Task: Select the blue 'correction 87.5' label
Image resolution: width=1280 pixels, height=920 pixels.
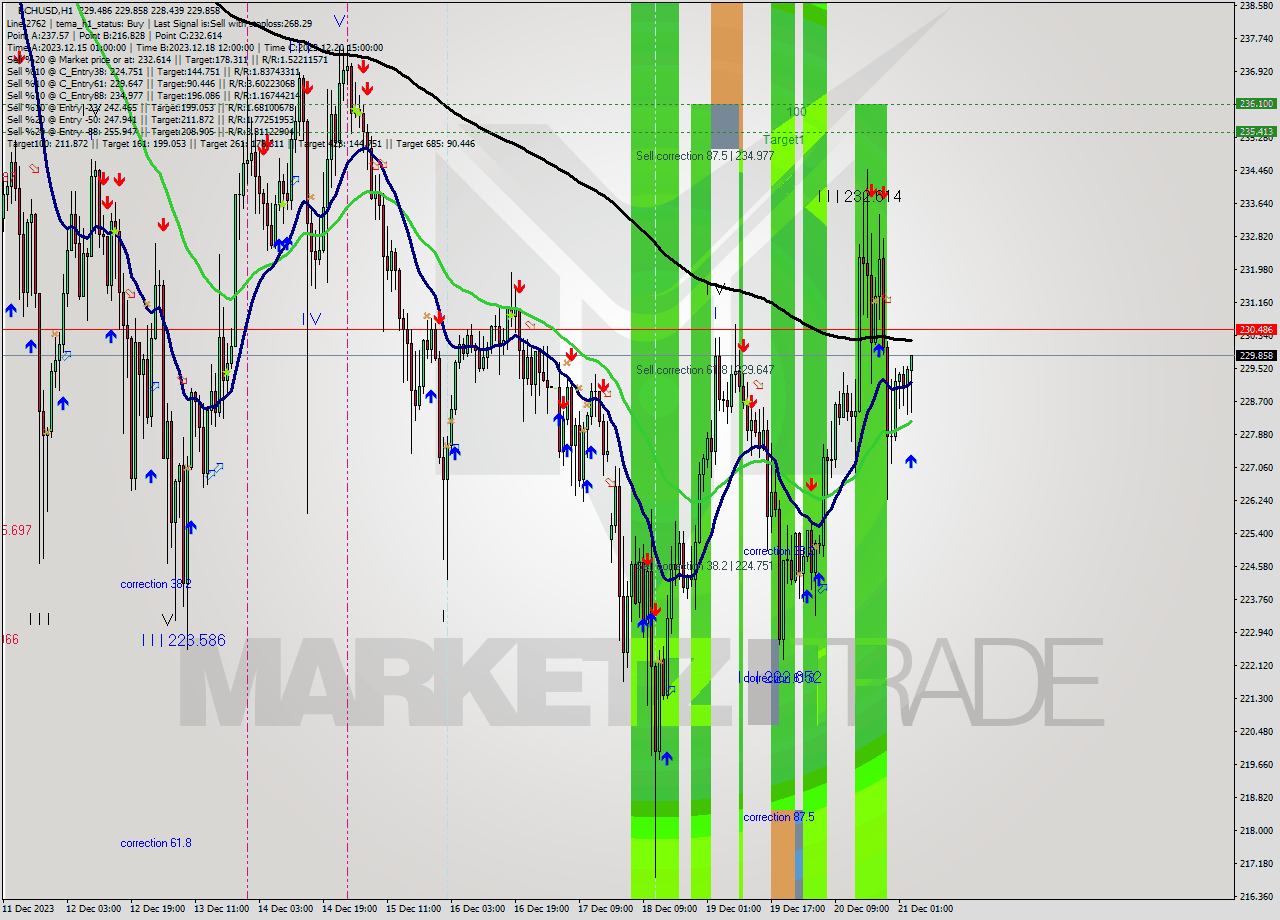Action: (x=779, y=817)
